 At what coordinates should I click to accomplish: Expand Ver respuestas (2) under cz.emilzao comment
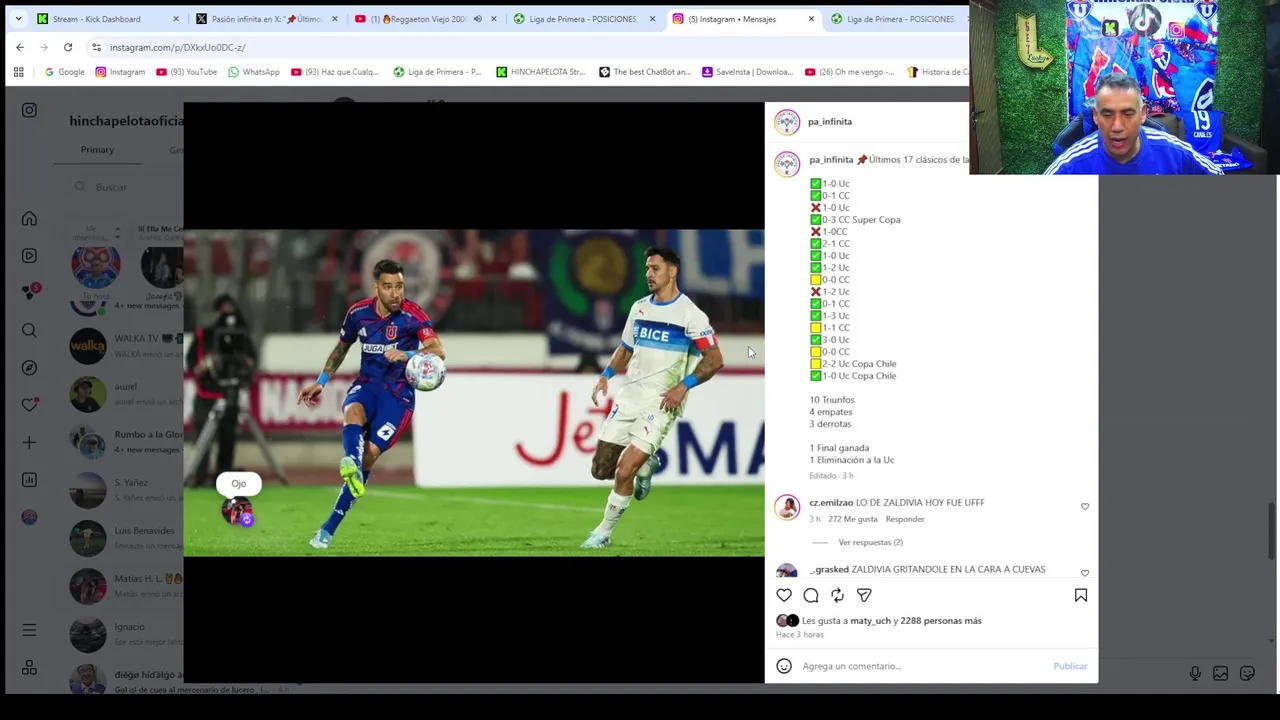[870, 542]
